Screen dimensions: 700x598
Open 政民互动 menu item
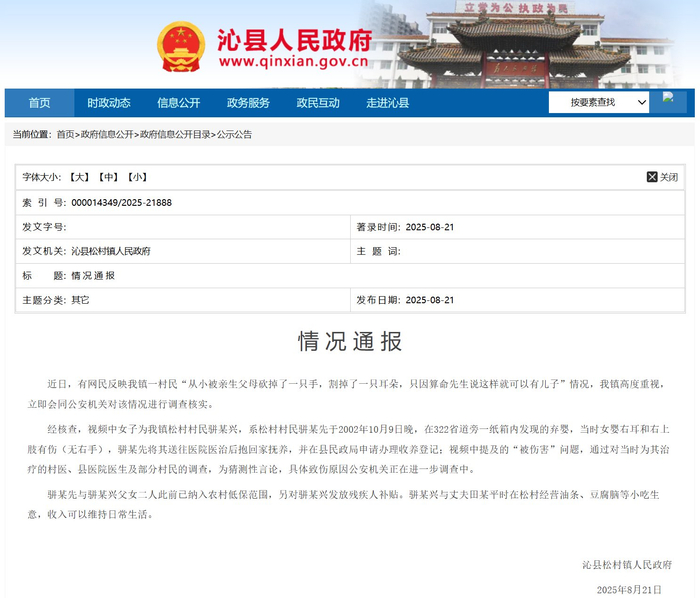pos(318,103)
